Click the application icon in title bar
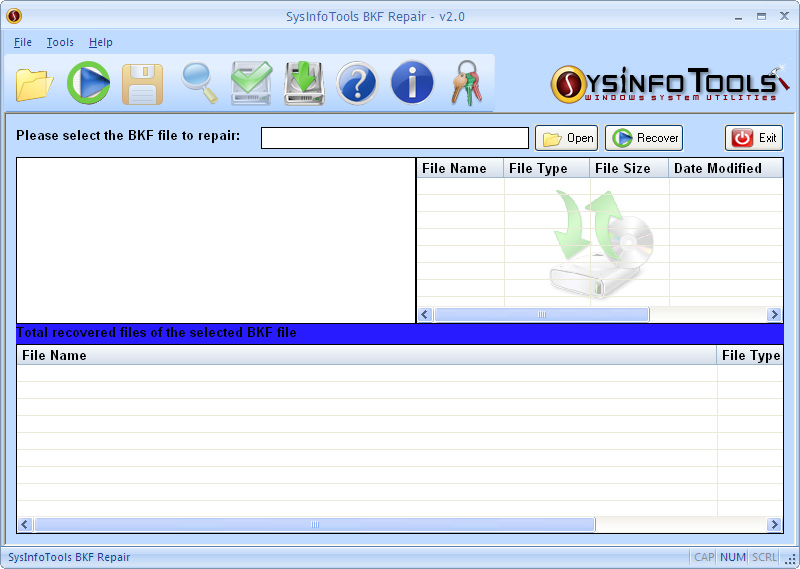Viewport: 800px width, 569px height. [x=14, y=16]
